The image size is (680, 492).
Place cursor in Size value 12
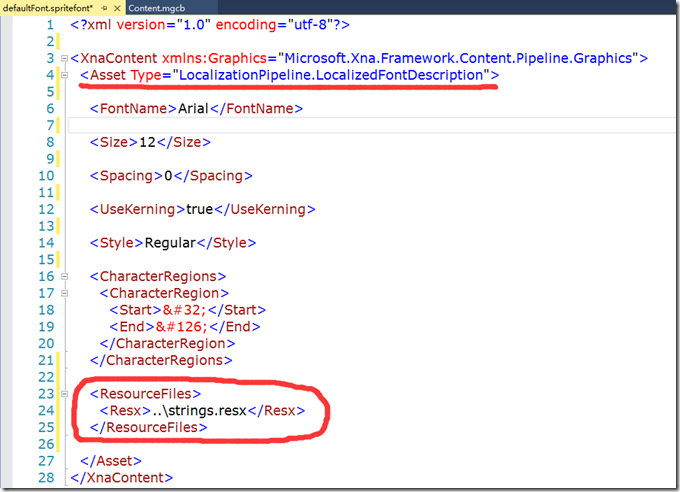(150, 142)
